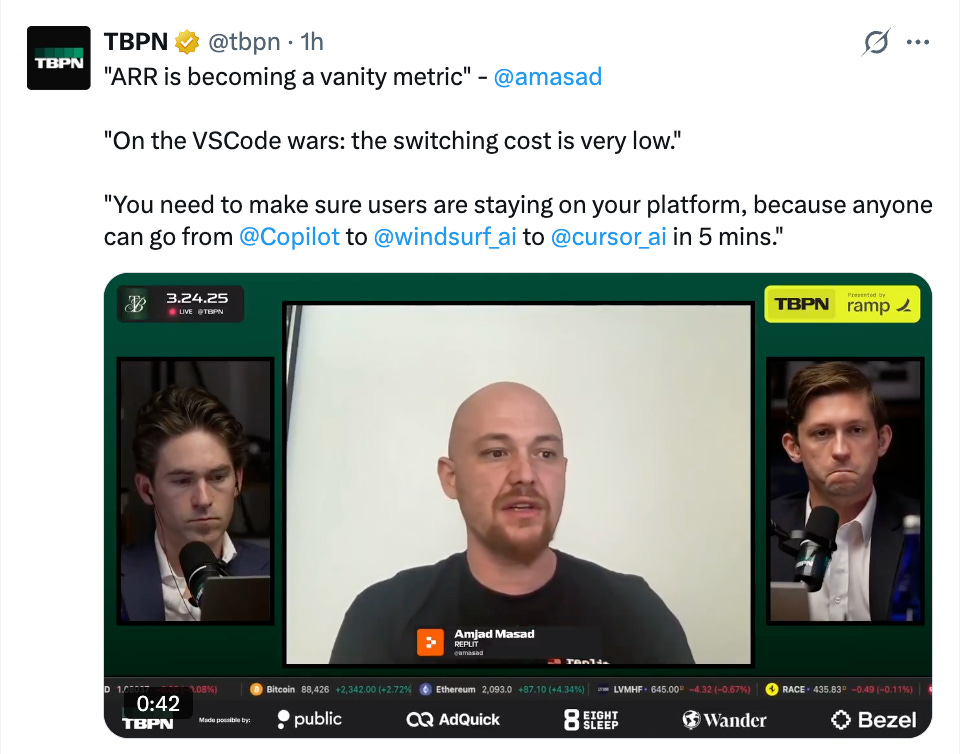Open the @cursor_ai mention link
The image size is (964, 754).
pos(609,237)
